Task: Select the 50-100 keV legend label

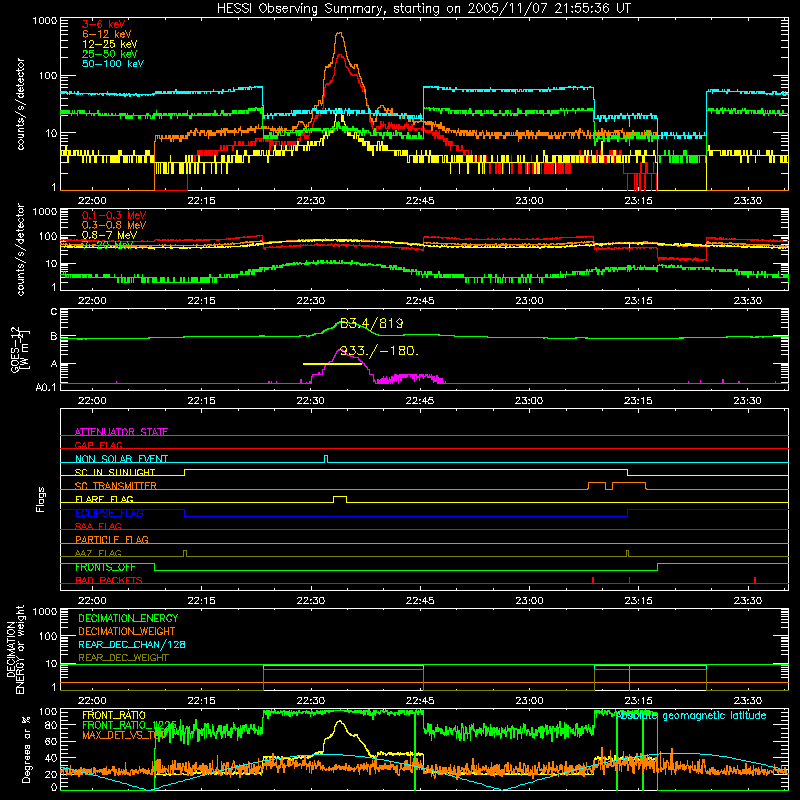Action: (113, 64)
